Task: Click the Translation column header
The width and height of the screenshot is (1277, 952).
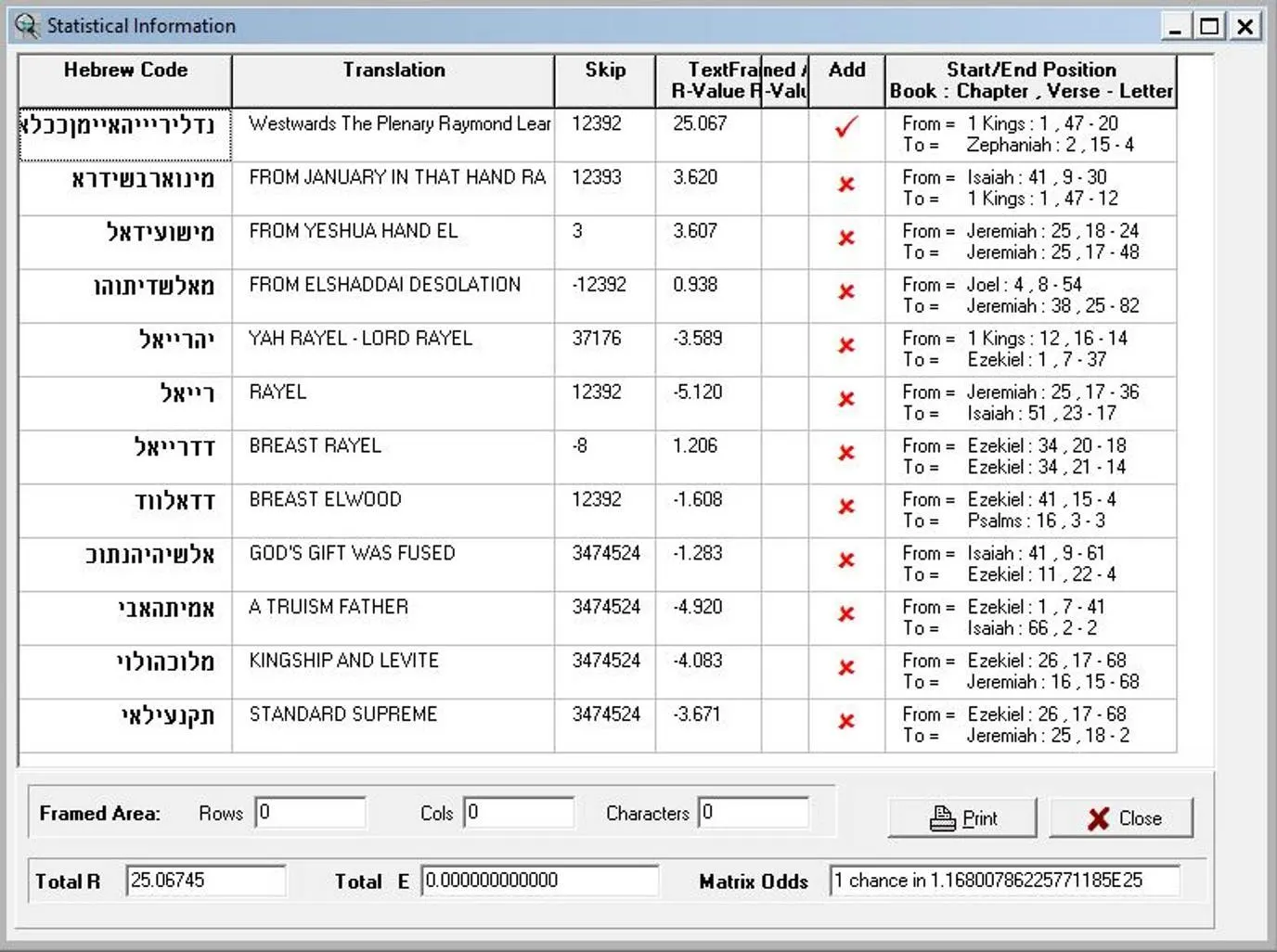Action: click(x=393, y=81)
